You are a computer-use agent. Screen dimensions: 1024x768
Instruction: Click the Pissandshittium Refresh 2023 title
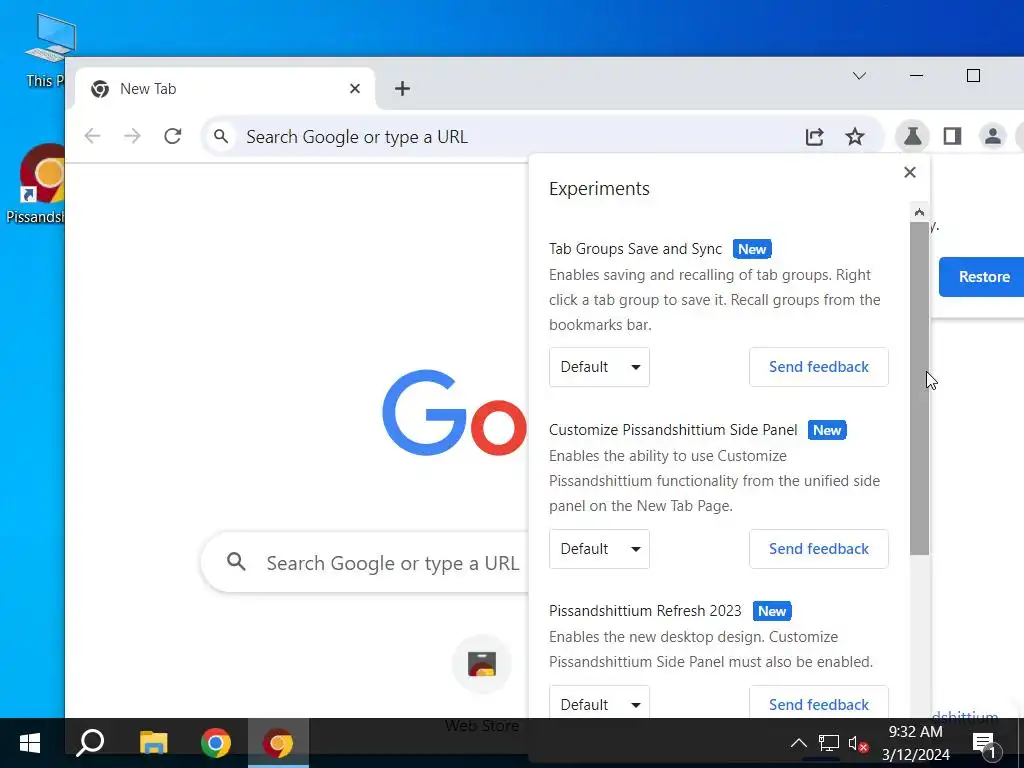click(645, 611)
